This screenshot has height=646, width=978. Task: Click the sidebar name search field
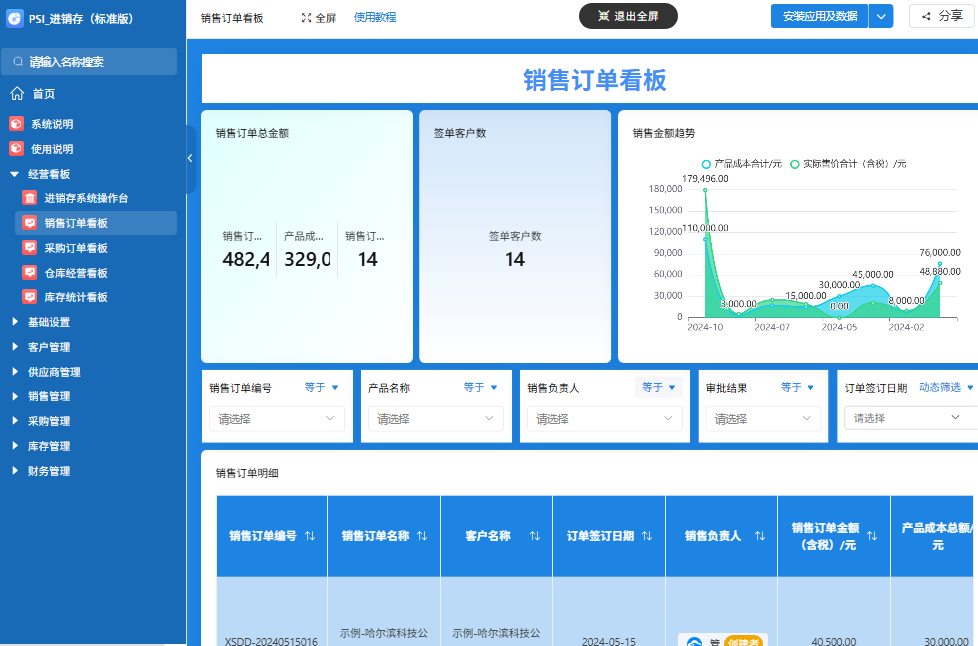(x=88, y=61)
